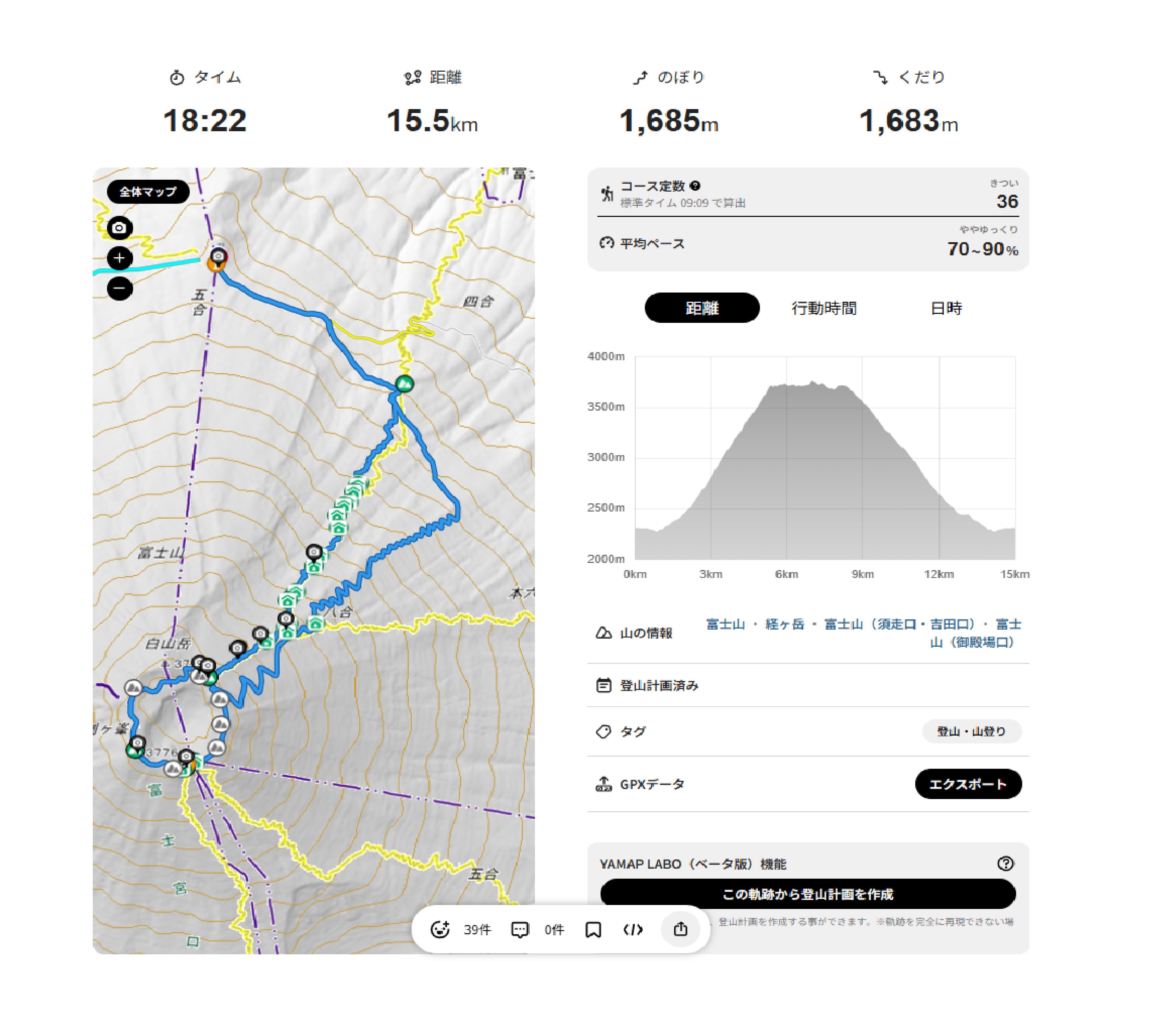Select the 距離 graph tab
Viewport: 1171px width, 1036px height.
tap(702, 308)
